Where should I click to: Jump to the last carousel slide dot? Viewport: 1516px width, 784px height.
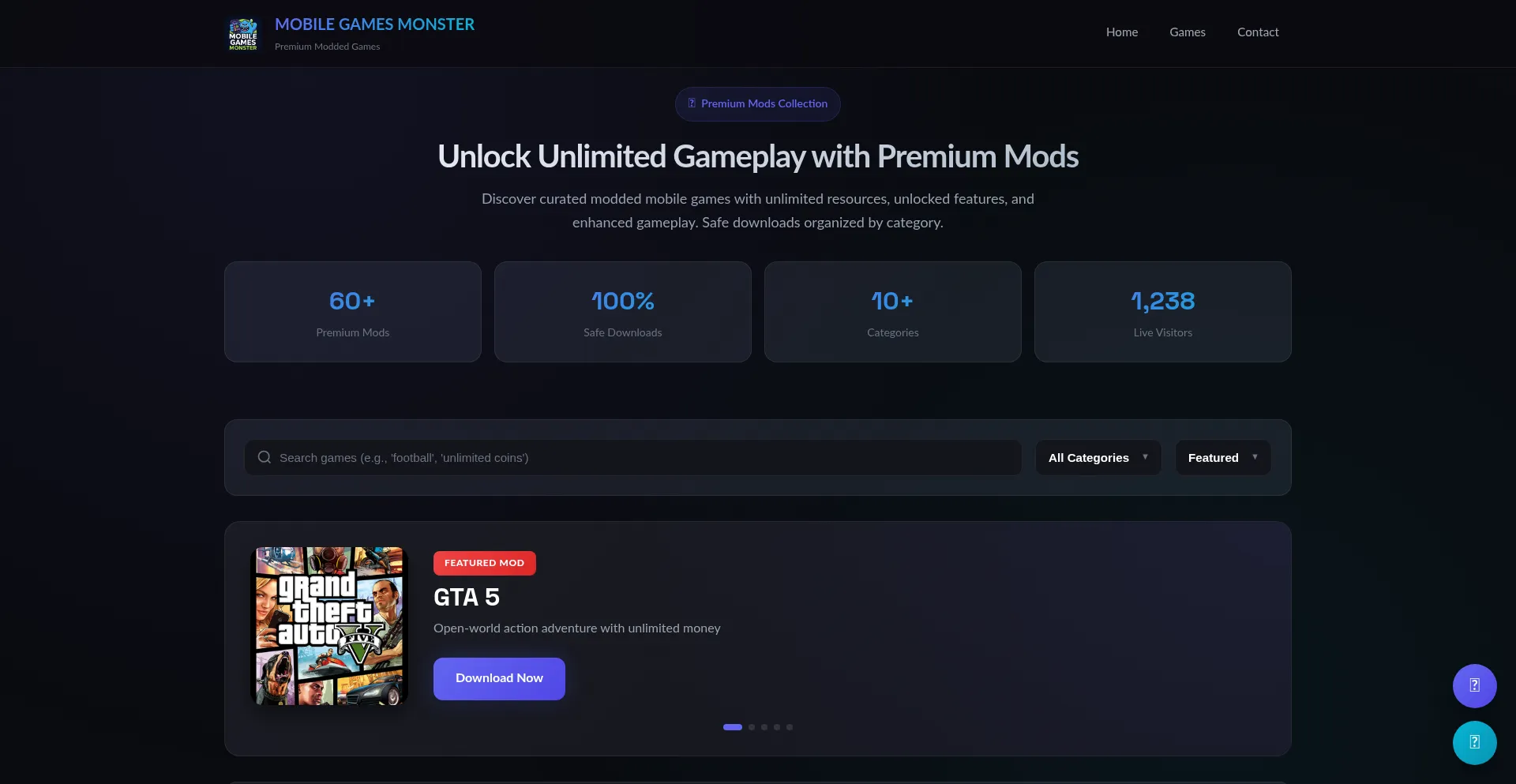pyautogui.click(x=790, y=727)
